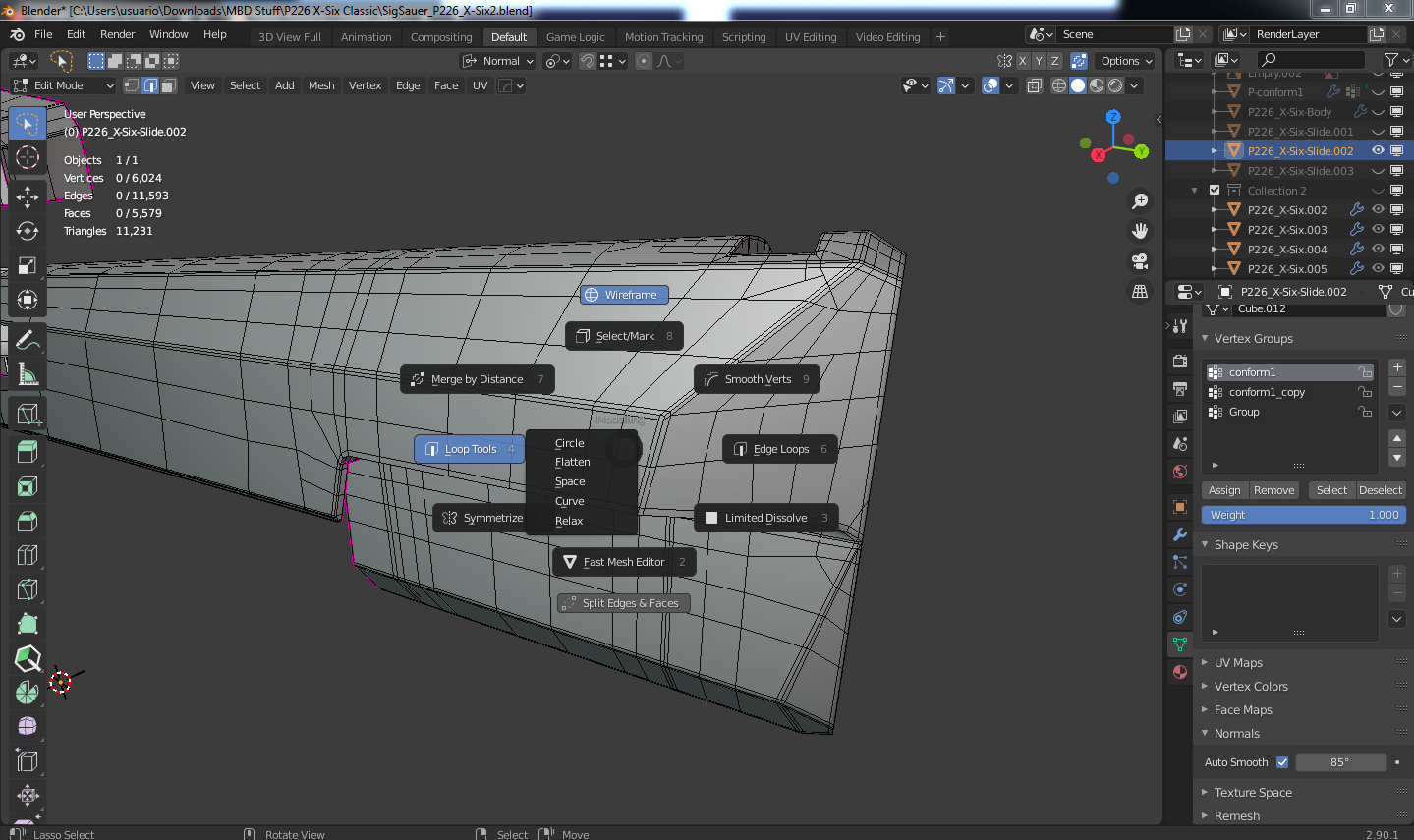Image resolution: width=1414 pixels, height=840 pixels.
Task: Choose the Loop Cut tool
Action: (x=28, y=555)
